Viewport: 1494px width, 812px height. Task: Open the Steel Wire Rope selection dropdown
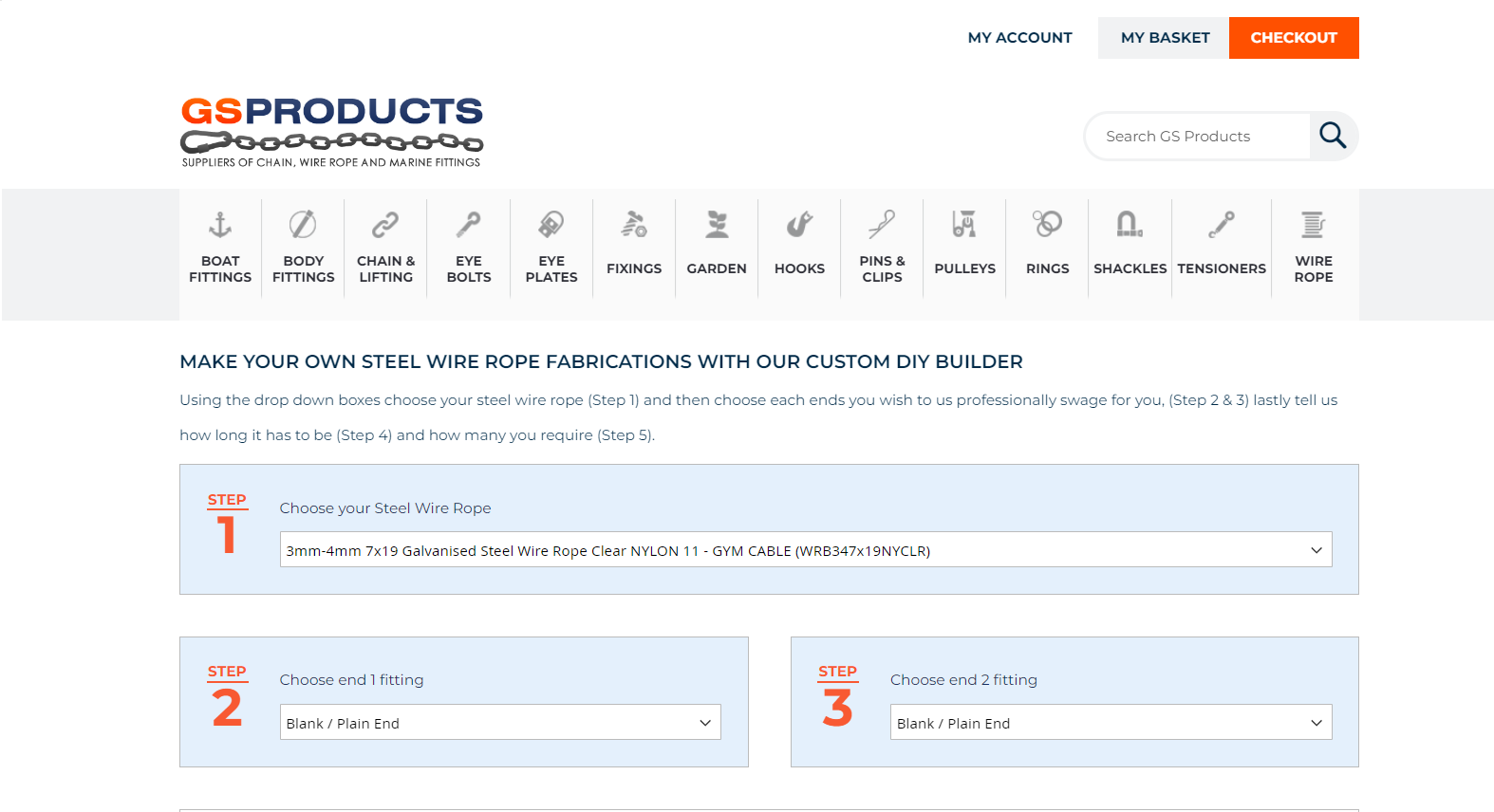click(x=806, y=549)
